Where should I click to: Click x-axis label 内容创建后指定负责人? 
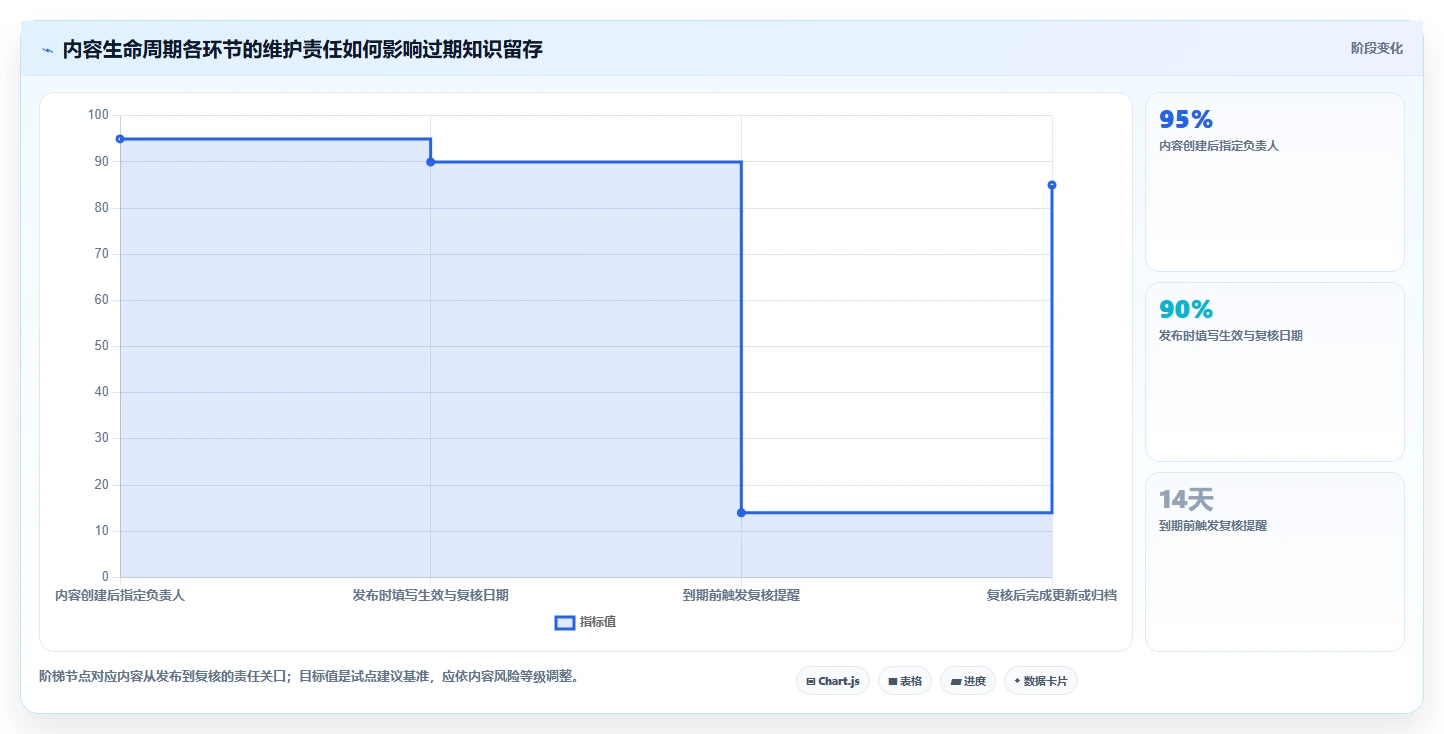tap(120, 595)
